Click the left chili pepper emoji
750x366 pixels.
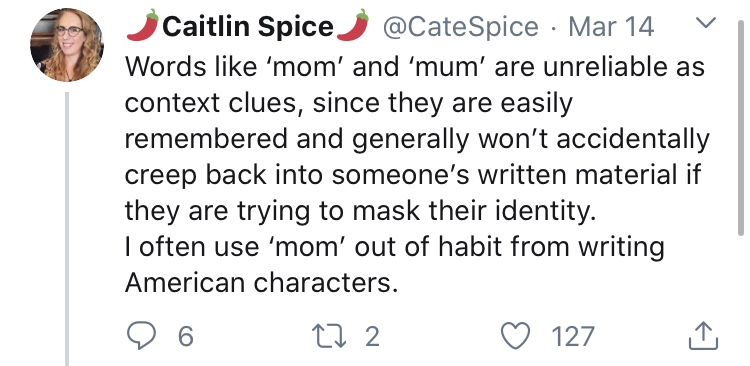click(143, 24)
